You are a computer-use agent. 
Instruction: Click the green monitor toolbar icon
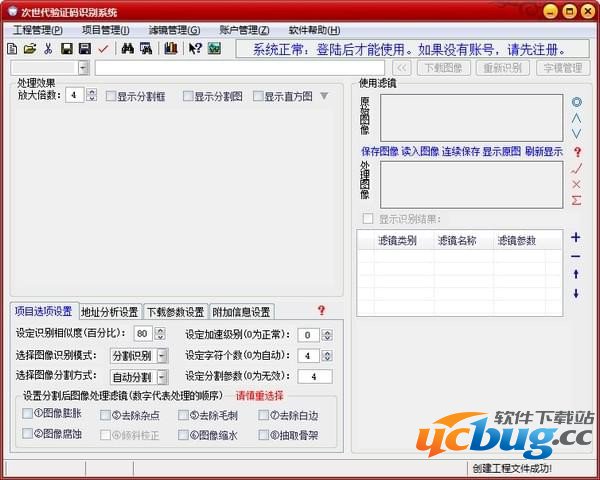pos(214,49)
